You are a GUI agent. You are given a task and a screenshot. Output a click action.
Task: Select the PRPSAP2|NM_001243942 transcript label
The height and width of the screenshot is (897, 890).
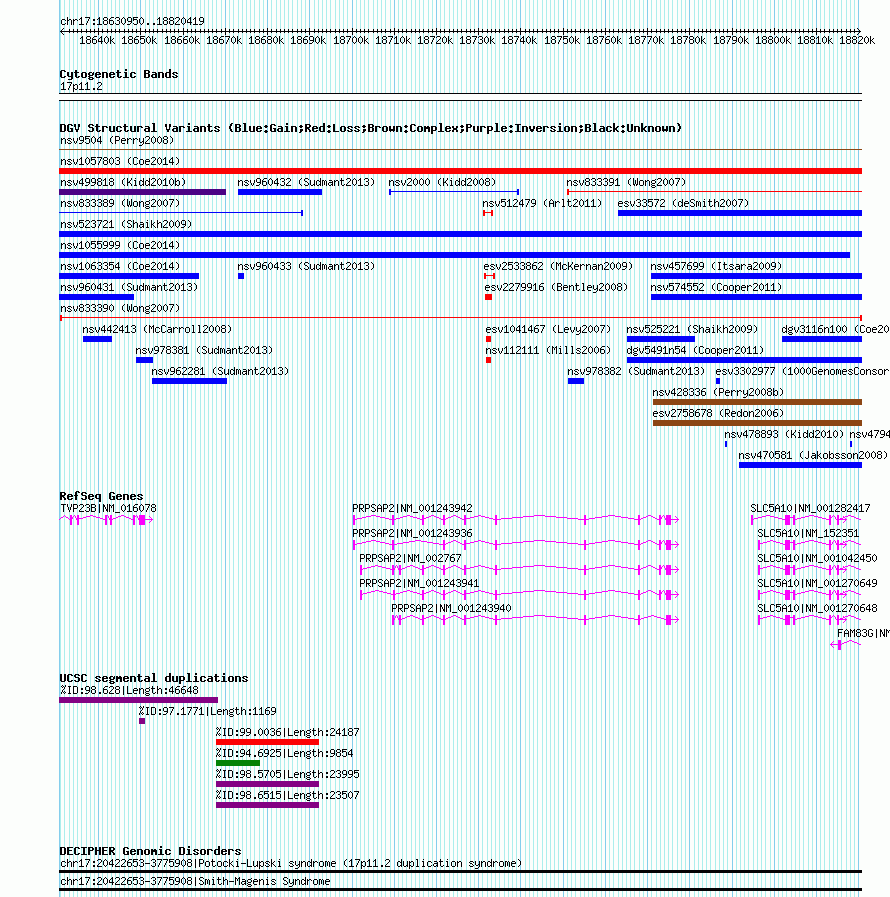[x=412, y=508]
